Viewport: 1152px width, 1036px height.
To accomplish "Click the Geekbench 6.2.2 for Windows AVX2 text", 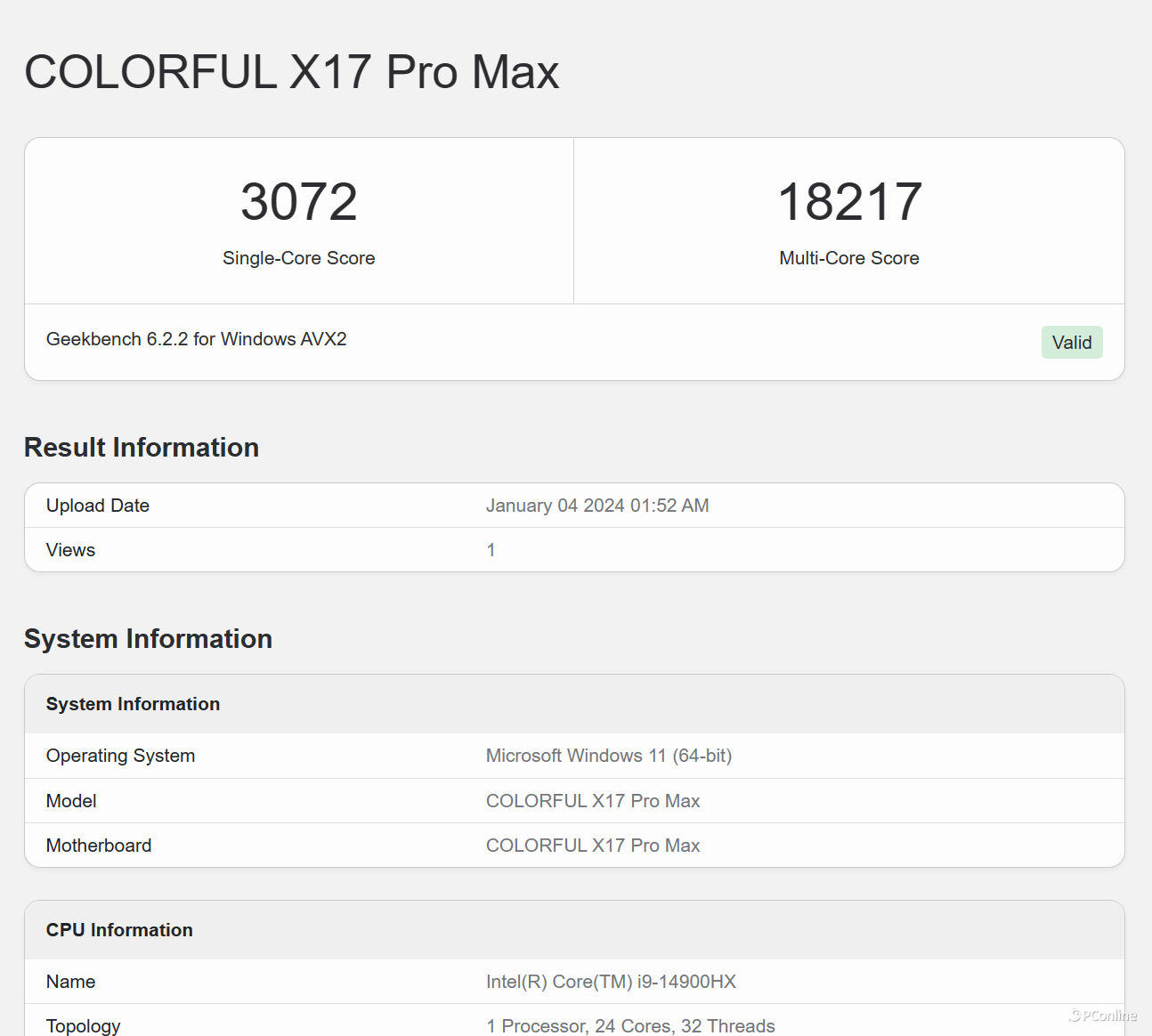I will (197, 339).
